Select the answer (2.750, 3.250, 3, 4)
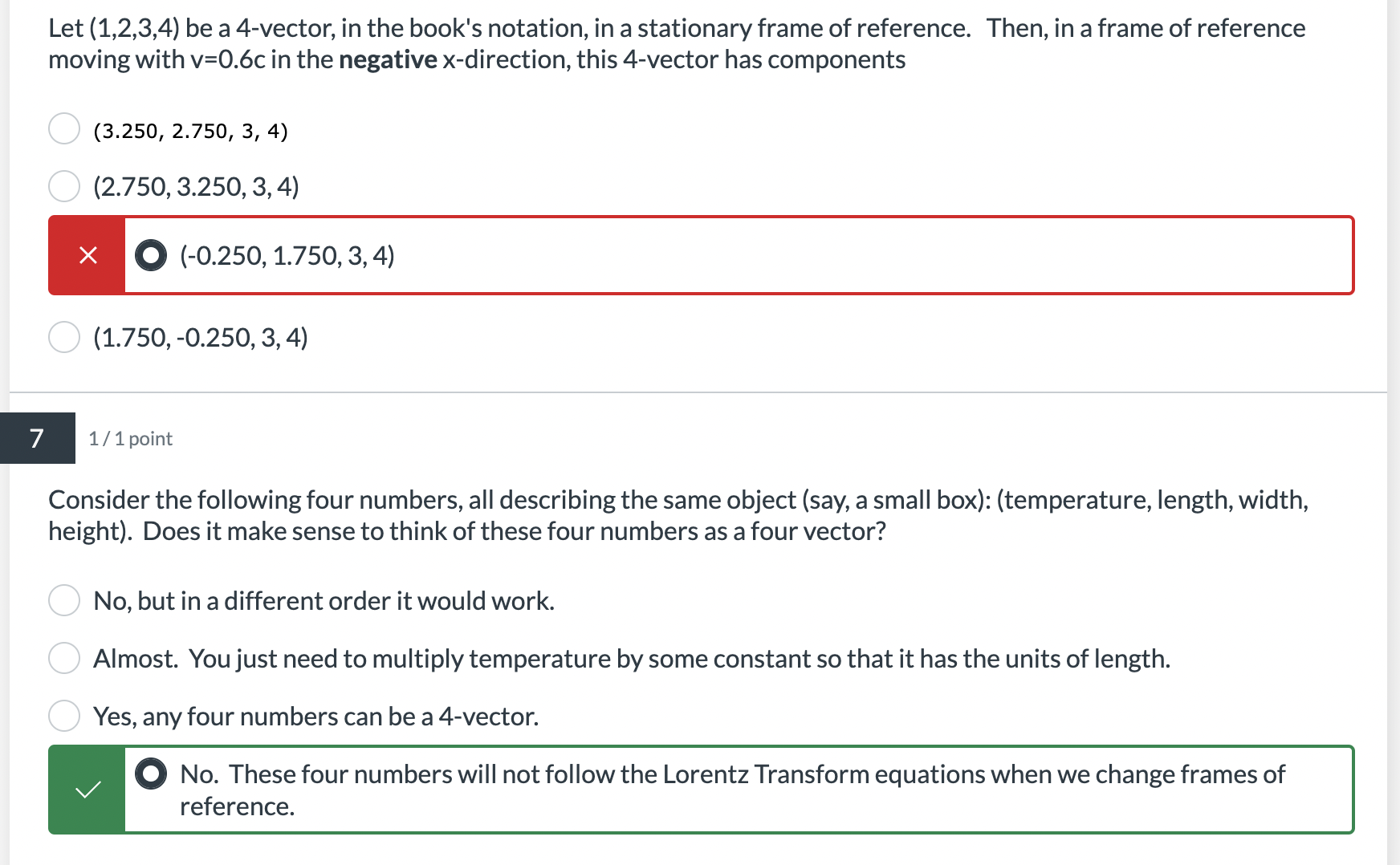Image resolution: width=1400 pixels, height=865 pixels. (x=196, y=186)
